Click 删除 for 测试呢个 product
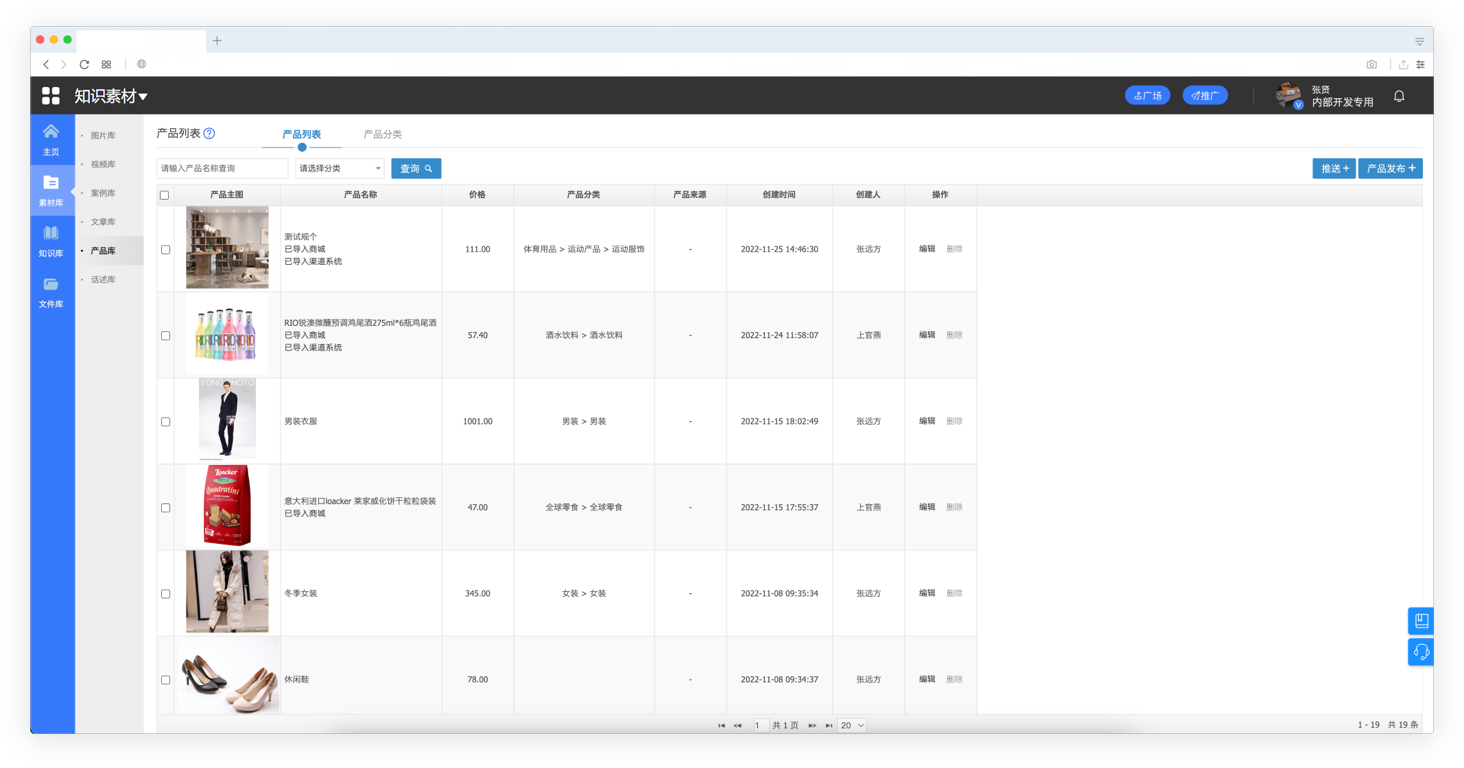This screenshot has height=768, width=1464. [x=955, y=249]
